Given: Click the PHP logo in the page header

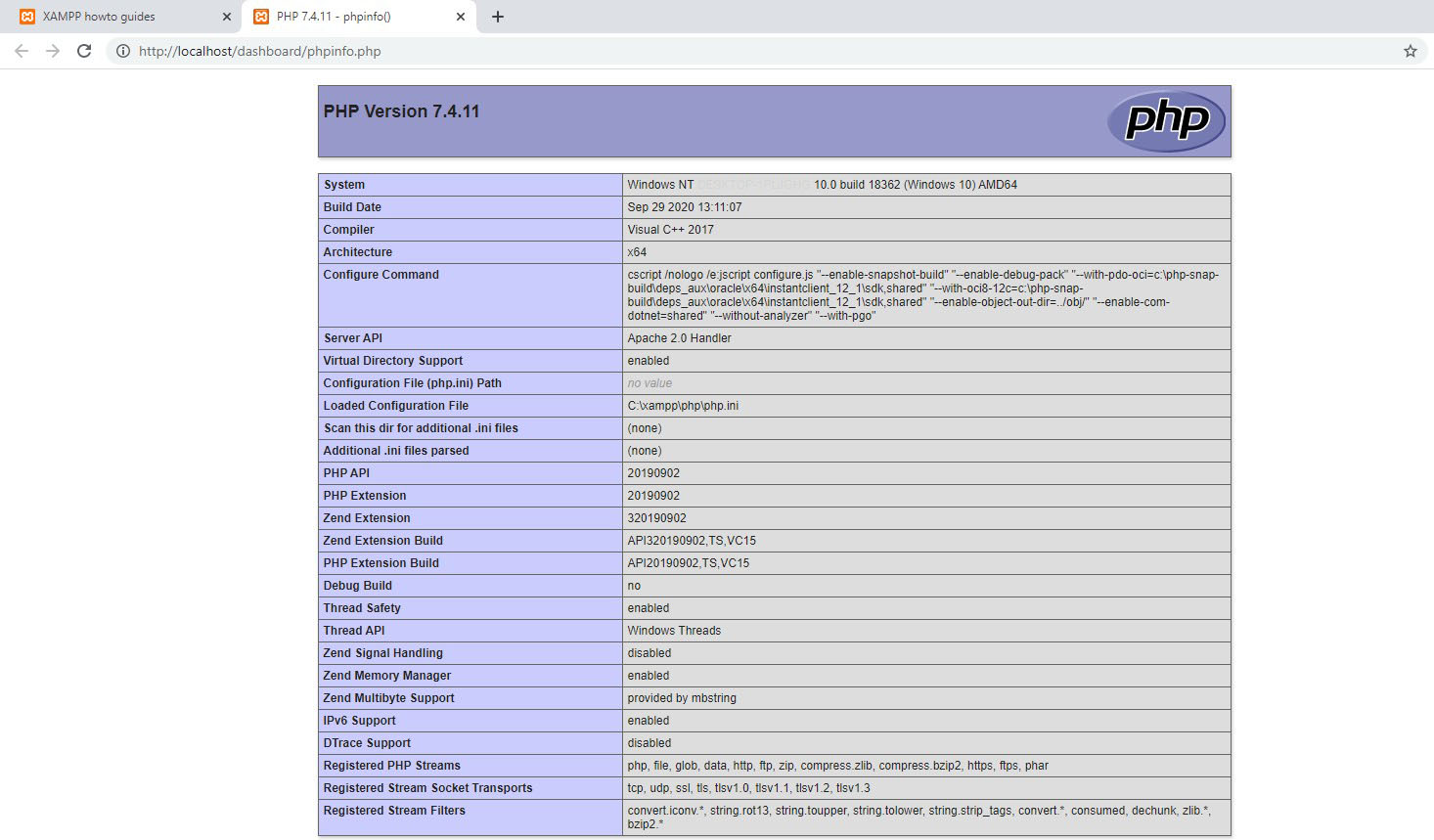Looking at the screenshot, I should tap(1165, 120).
